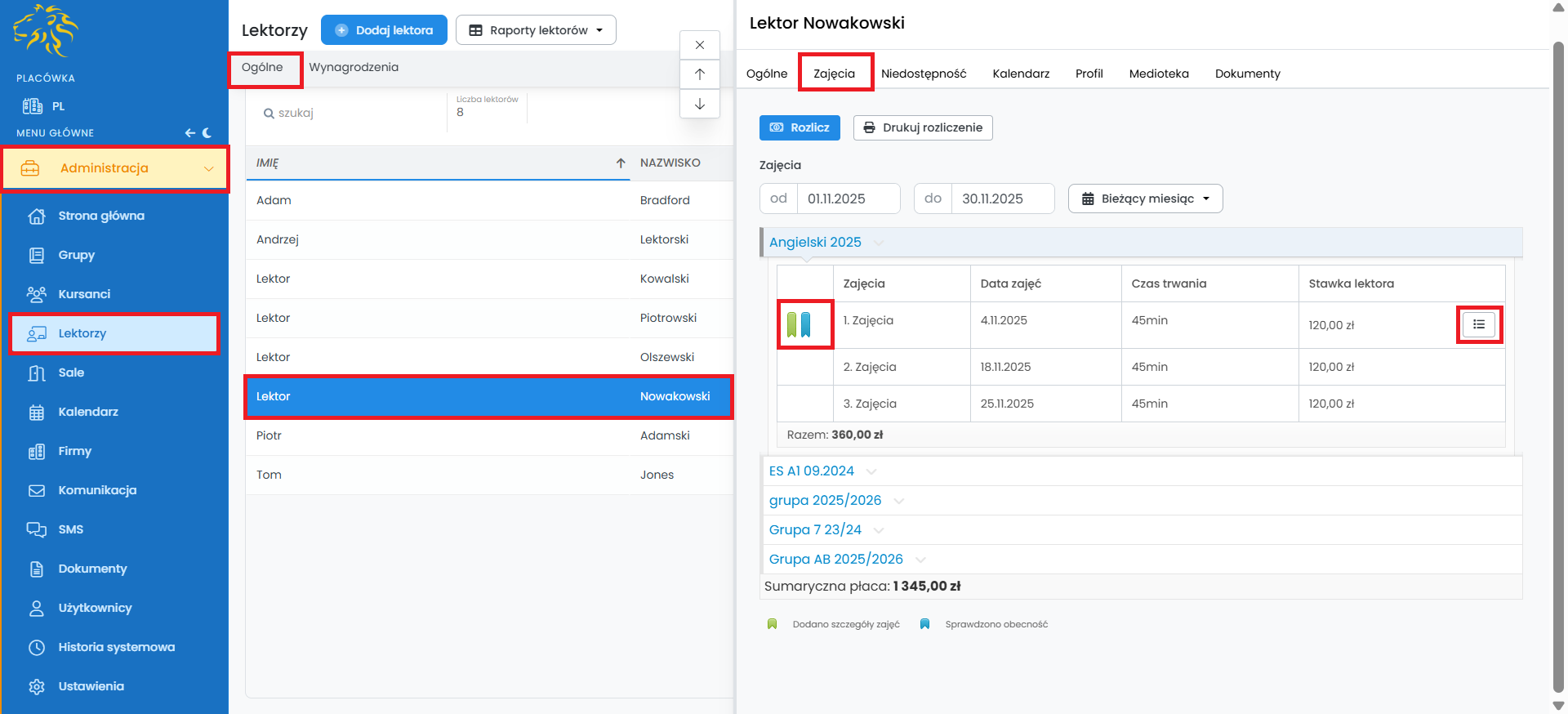Open Bieżący miesiąc date range dropdown
This screenshot has width=1568, height=714.
point(1145,199)
